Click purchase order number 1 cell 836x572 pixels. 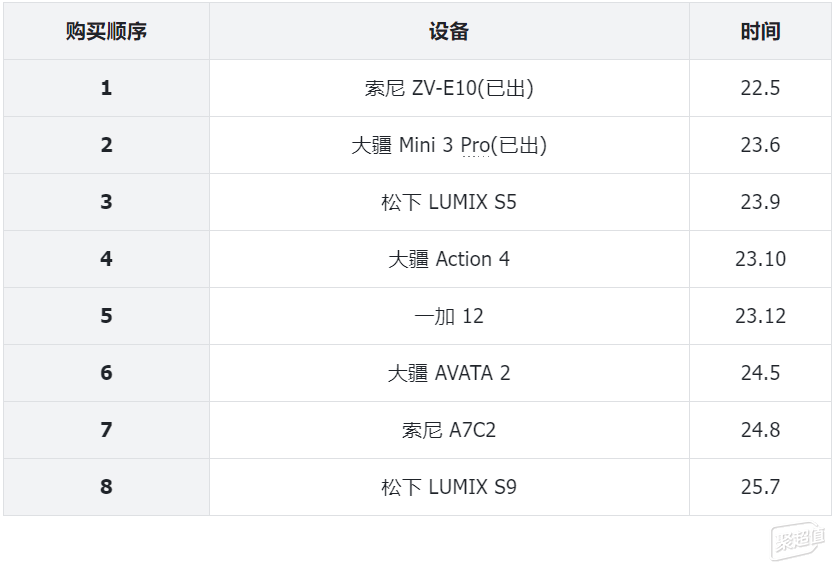click(x=106, y=88)
